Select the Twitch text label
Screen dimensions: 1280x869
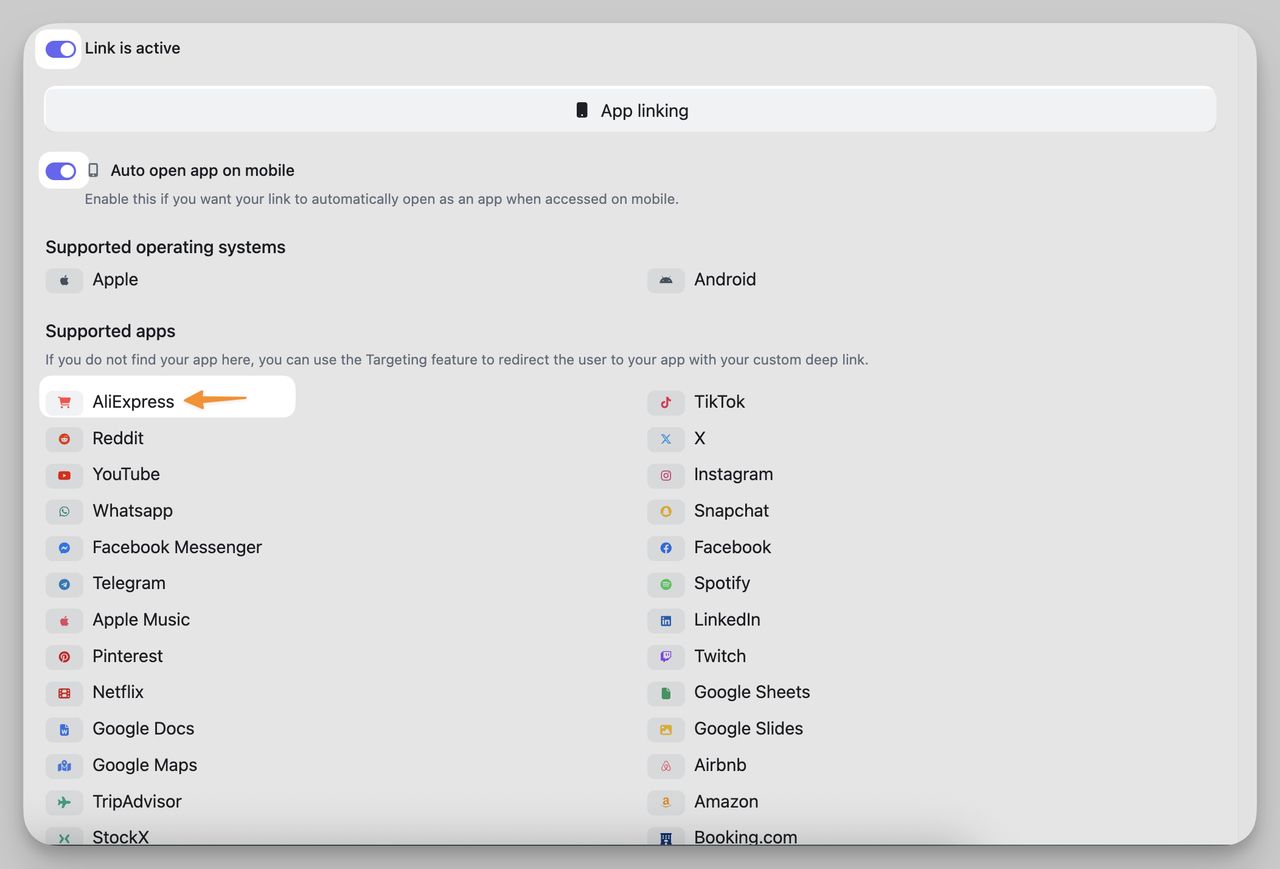coord(720,656)
